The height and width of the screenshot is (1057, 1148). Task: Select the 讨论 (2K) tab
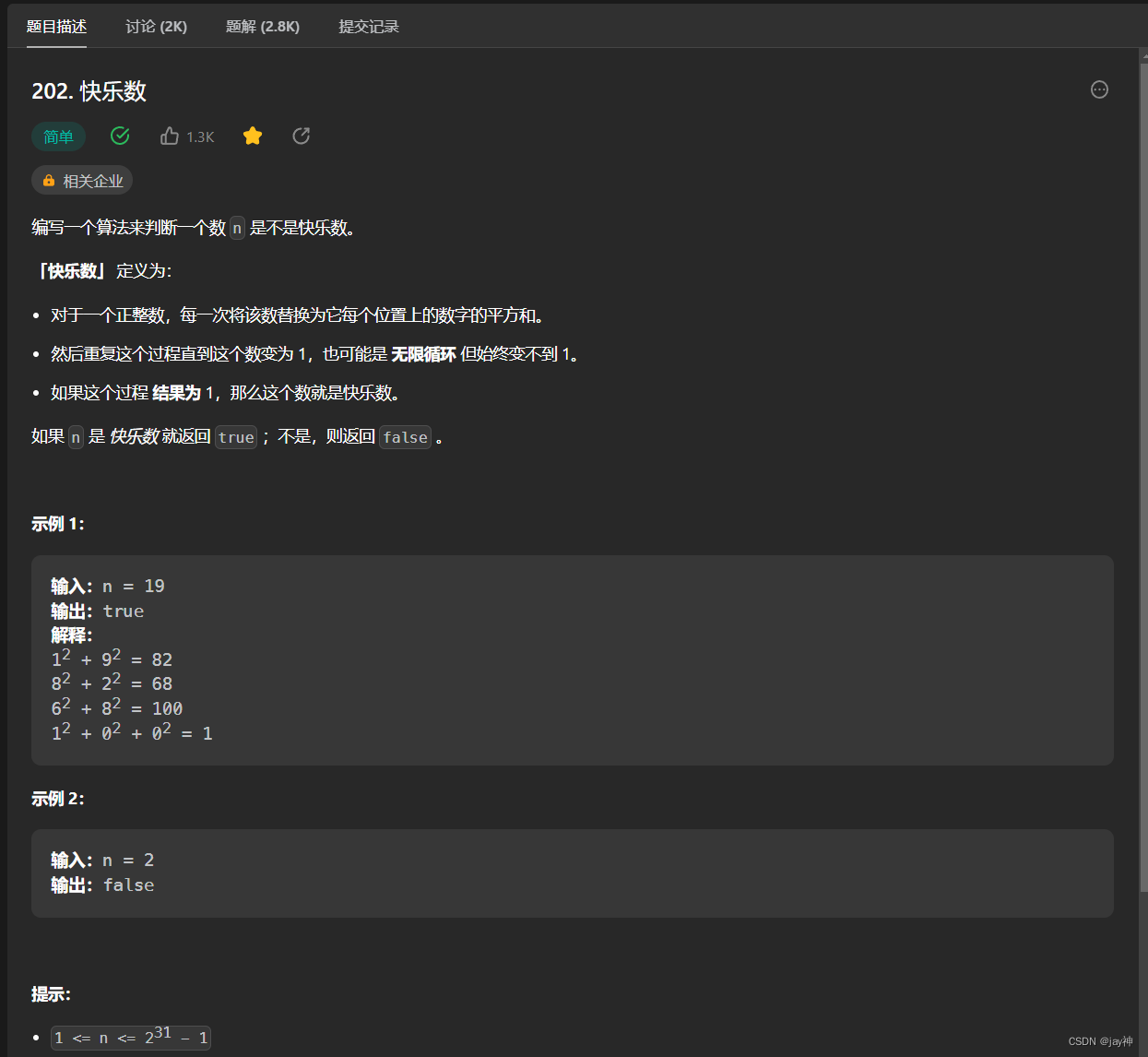(155, 27)
